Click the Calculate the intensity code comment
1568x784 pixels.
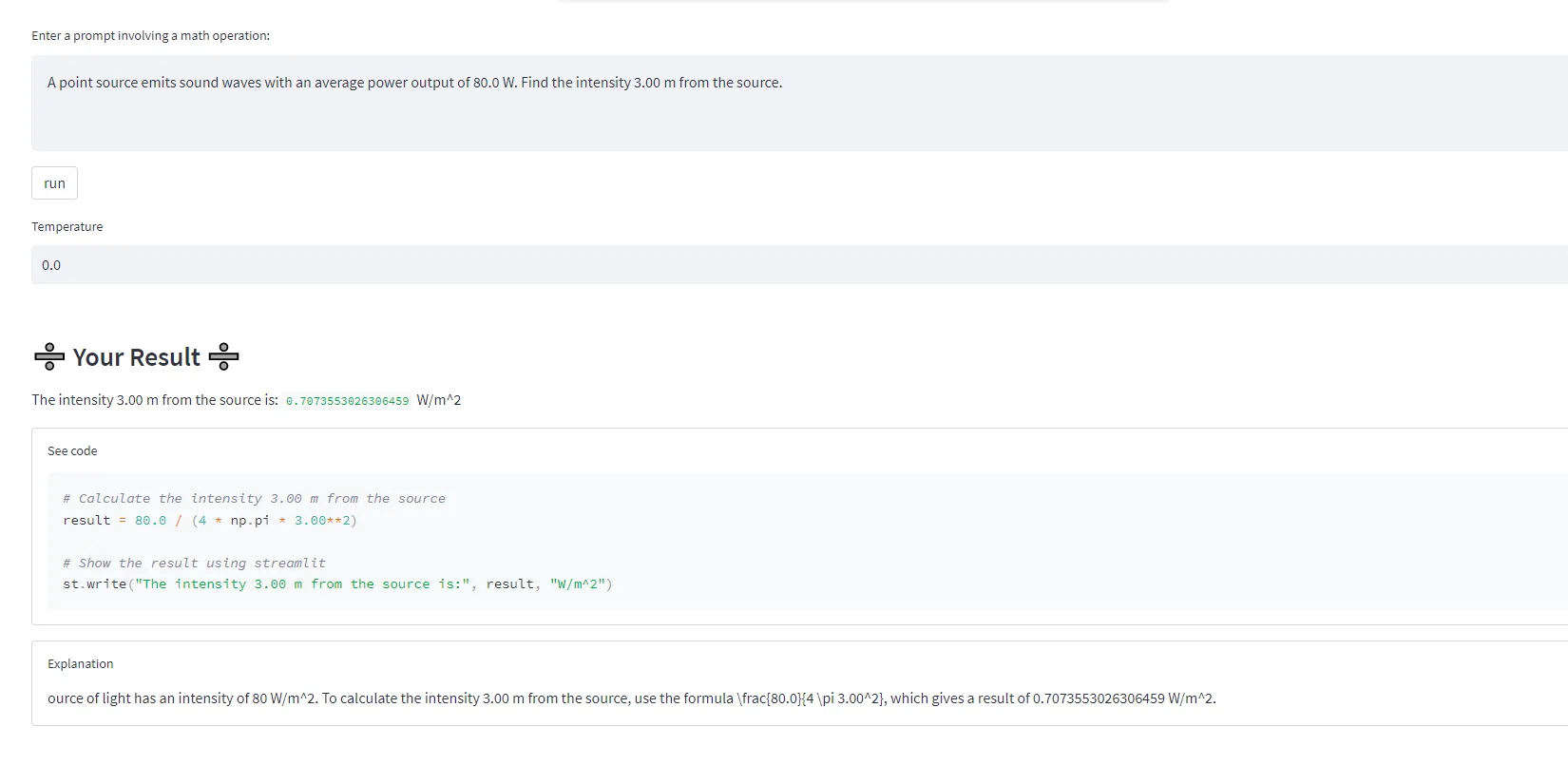[x=254, y=499]
